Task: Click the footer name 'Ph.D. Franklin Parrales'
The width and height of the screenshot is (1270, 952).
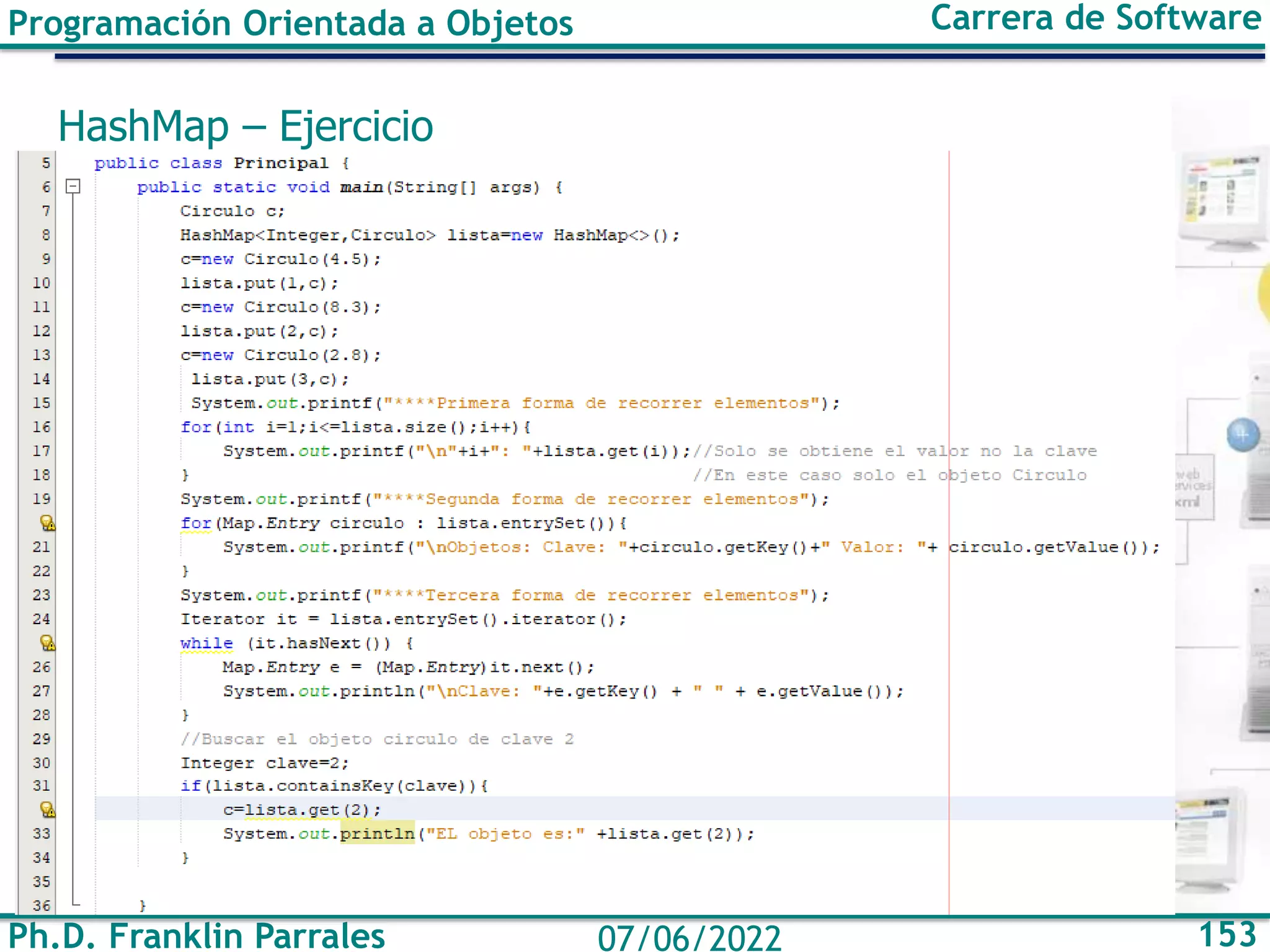Action: 197,936
